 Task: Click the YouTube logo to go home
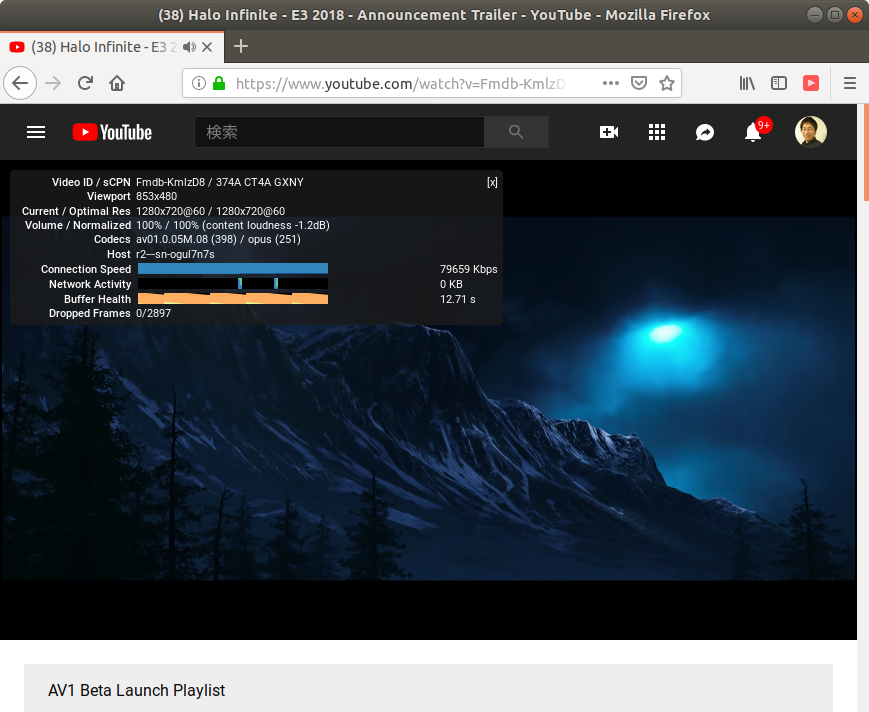coord(111,131)
